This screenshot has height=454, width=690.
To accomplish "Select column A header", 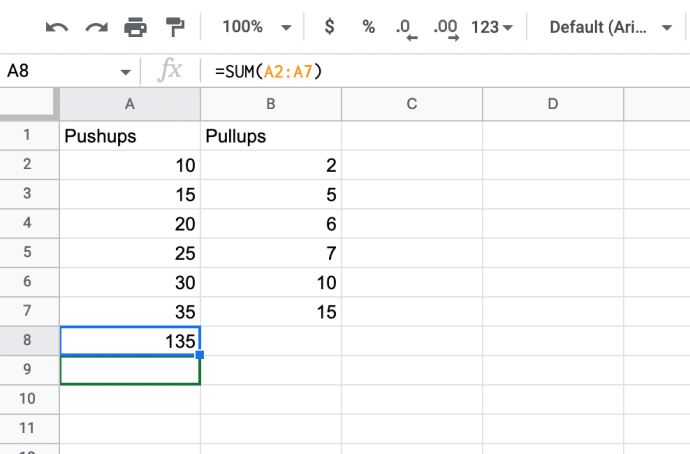I will (x=130, y=103).
